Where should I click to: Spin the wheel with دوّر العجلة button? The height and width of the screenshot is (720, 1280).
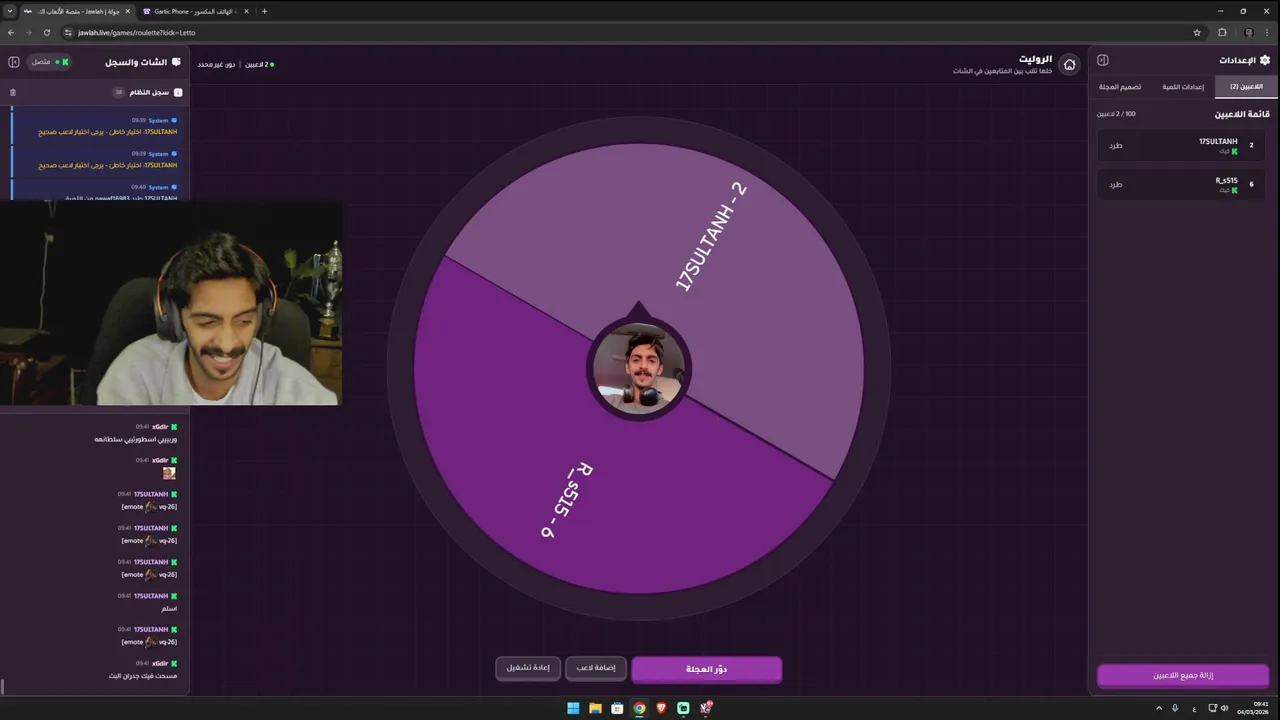[x=706, y=669]
